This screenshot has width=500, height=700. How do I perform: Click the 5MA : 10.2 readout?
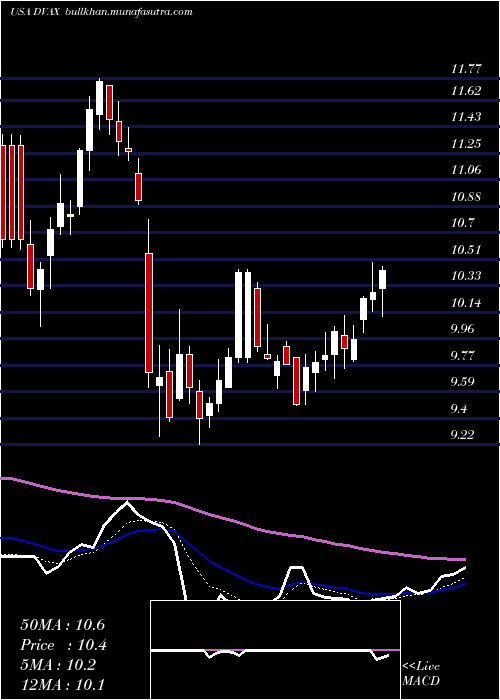click(x=58, y=665)
